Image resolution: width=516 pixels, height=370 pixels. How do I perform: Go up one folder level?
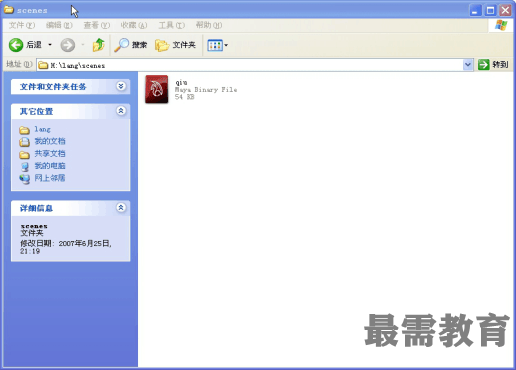click(x=99, y=45)
